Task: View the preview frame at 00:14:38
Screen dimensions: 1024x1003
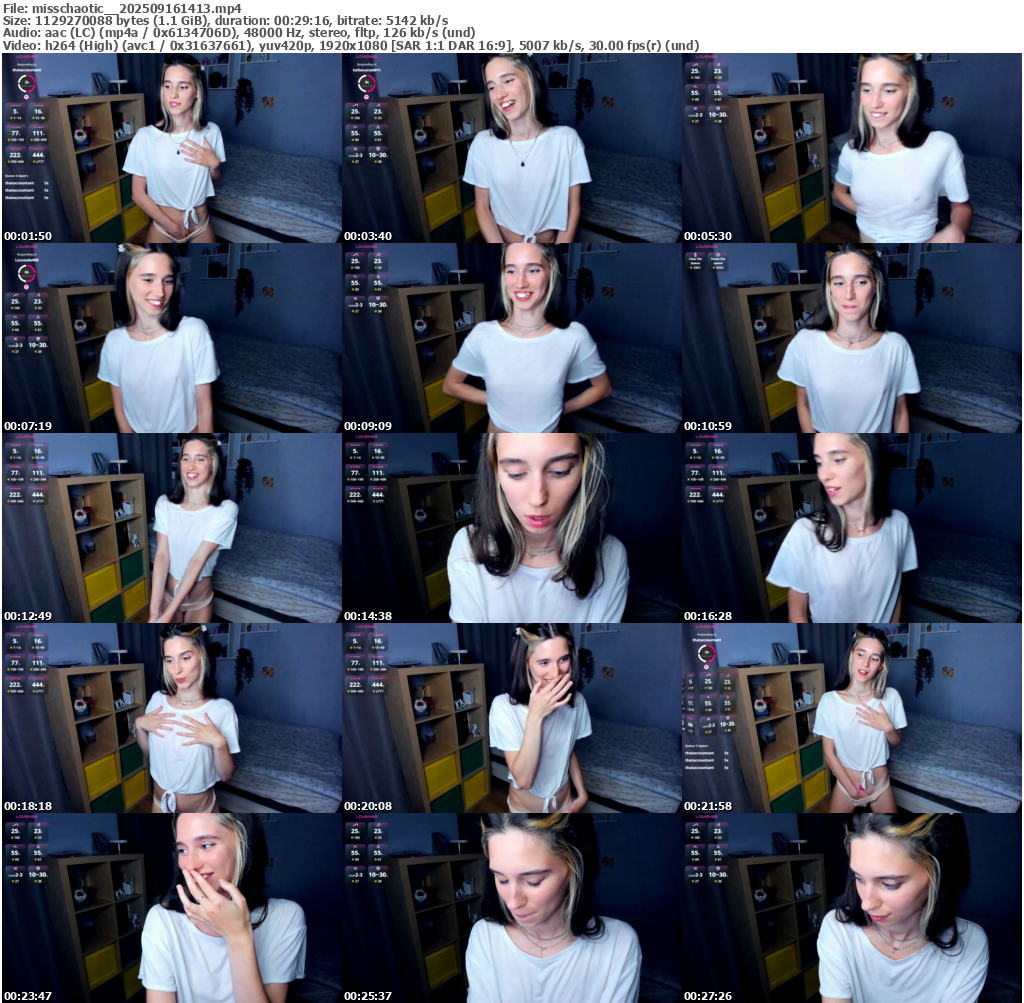Action: tap(512, 528)
